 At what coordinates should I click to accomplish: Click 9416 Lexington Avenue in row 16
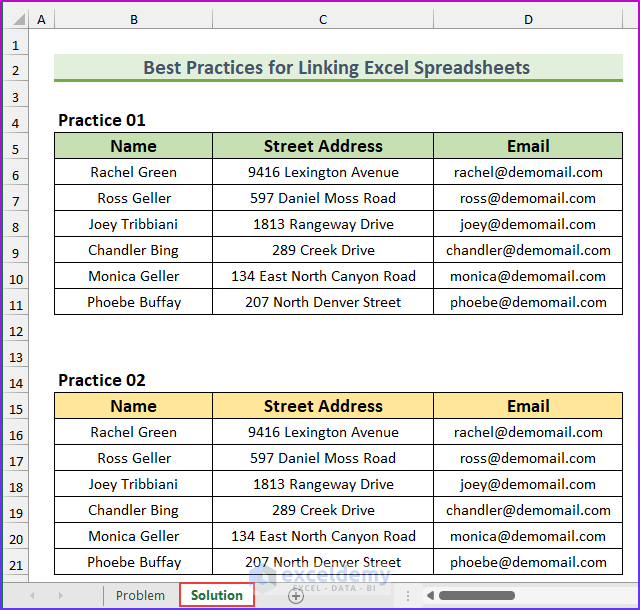pyautogui.click(x=323, y=432)
